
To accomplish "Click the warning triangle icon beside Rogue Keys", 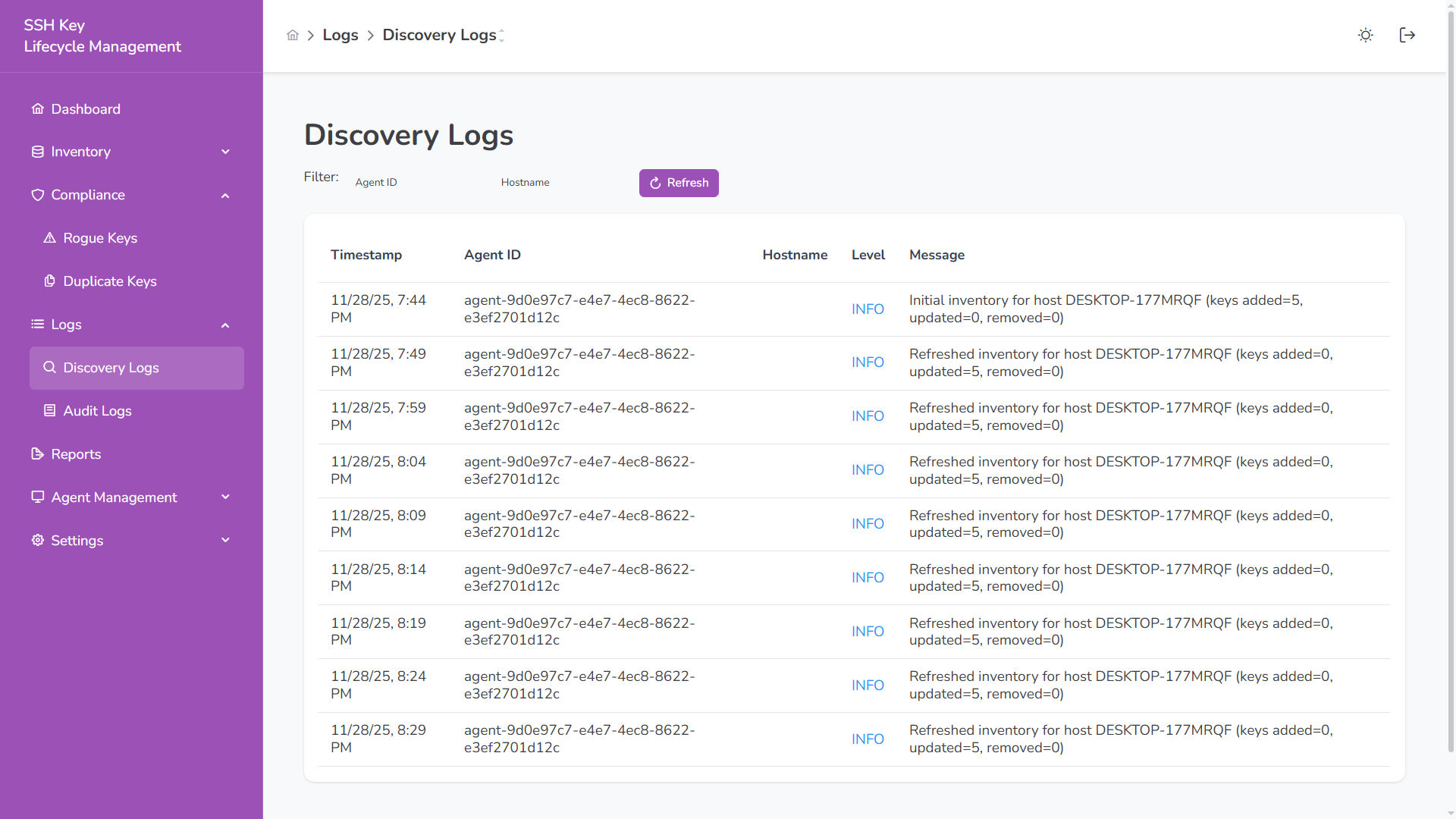I will click(50, 237).
